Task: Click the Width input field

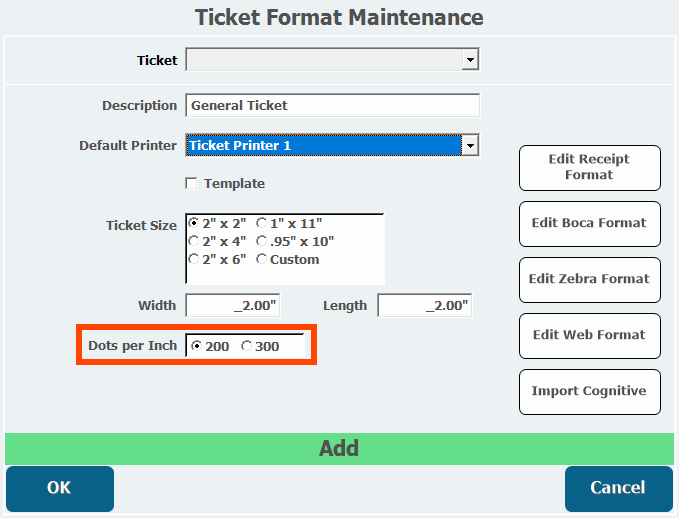Action: [233, 306]
